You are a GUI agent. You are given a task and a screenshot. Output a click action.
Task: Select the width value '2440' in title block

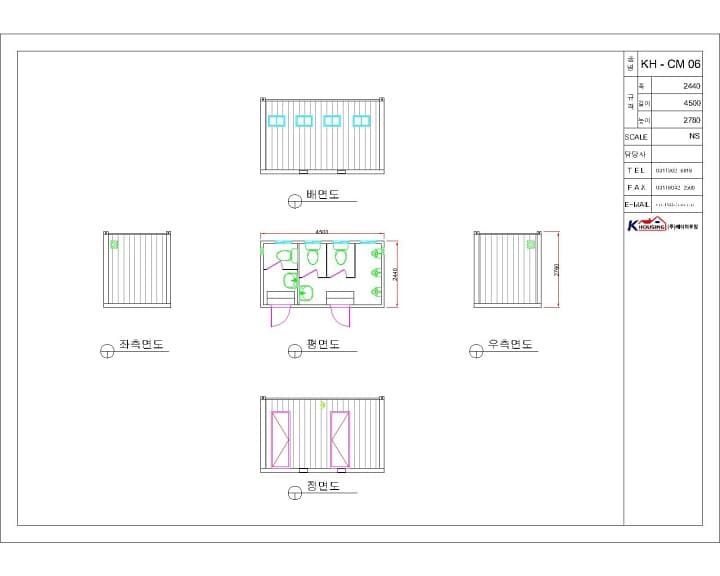click(691, 86)
